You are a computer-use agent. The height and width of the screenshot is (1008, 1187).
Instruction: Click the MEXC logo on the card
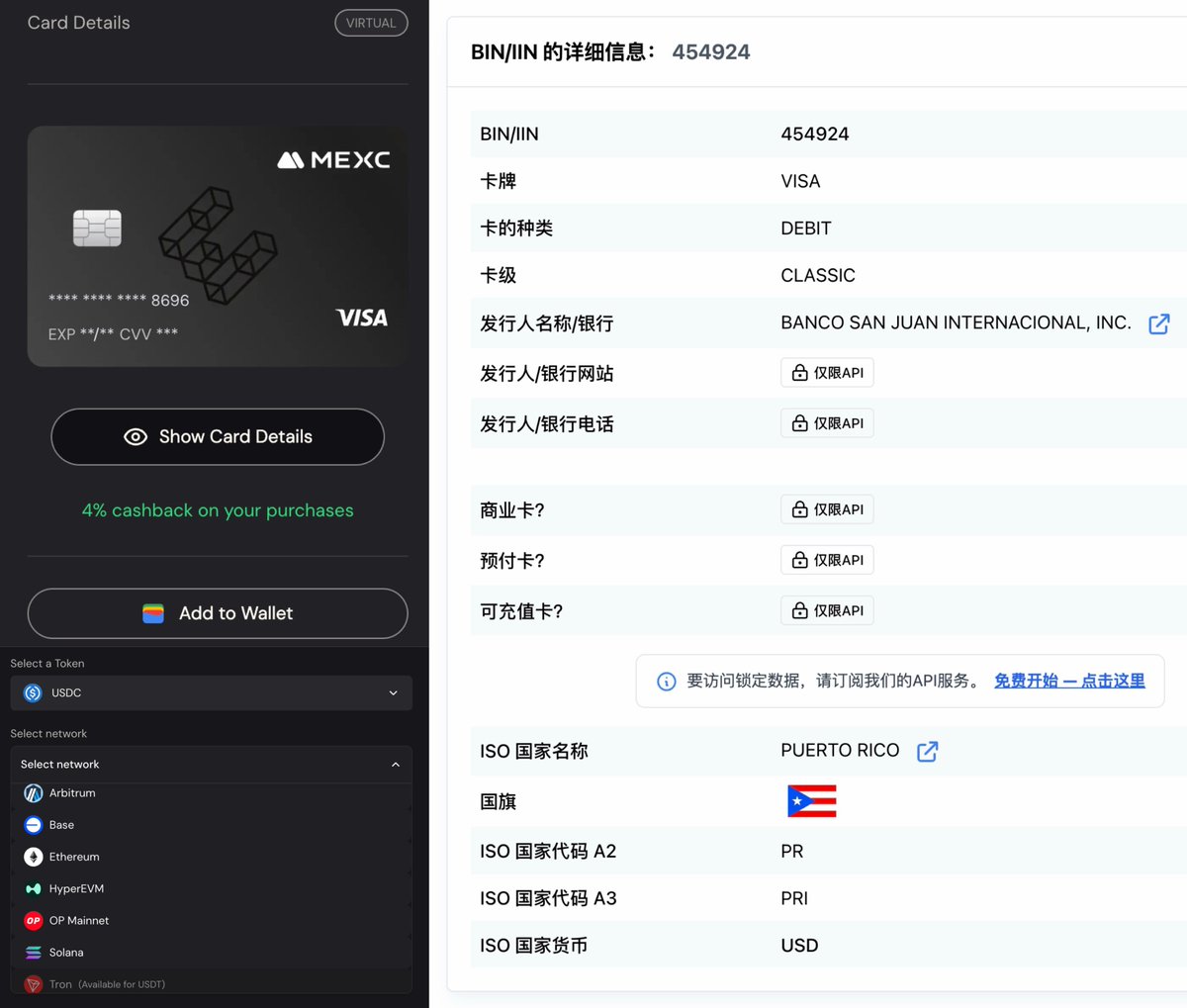pos(333,160)
